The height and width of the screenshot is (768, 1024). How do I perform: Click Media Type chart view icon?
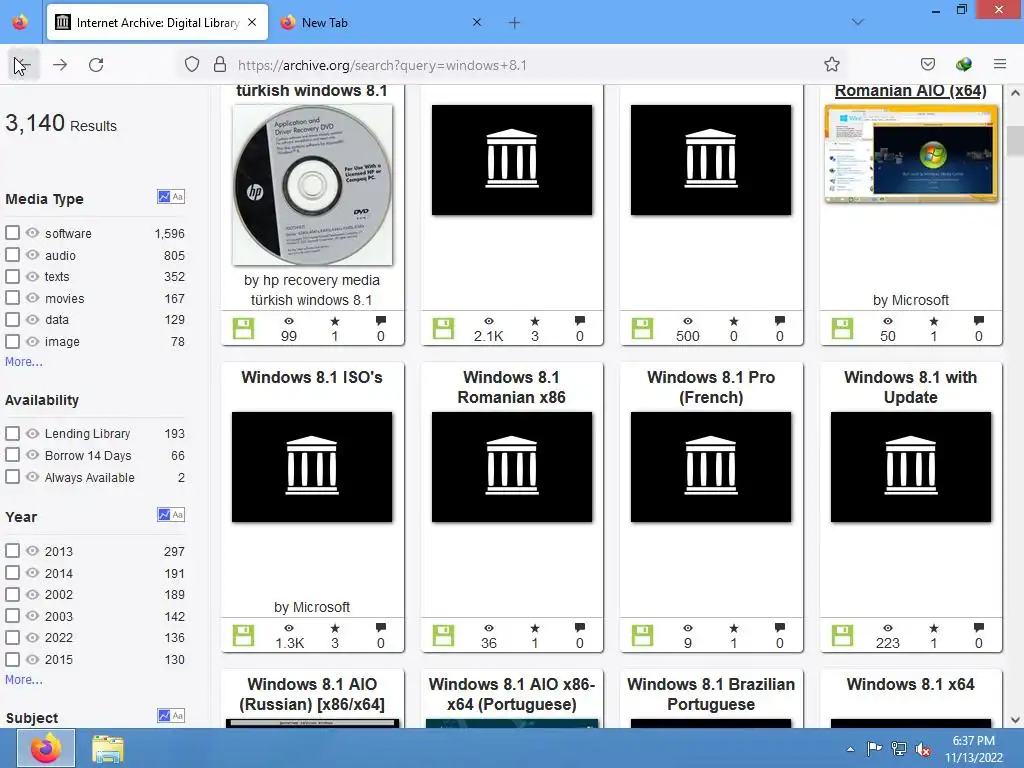164,197
